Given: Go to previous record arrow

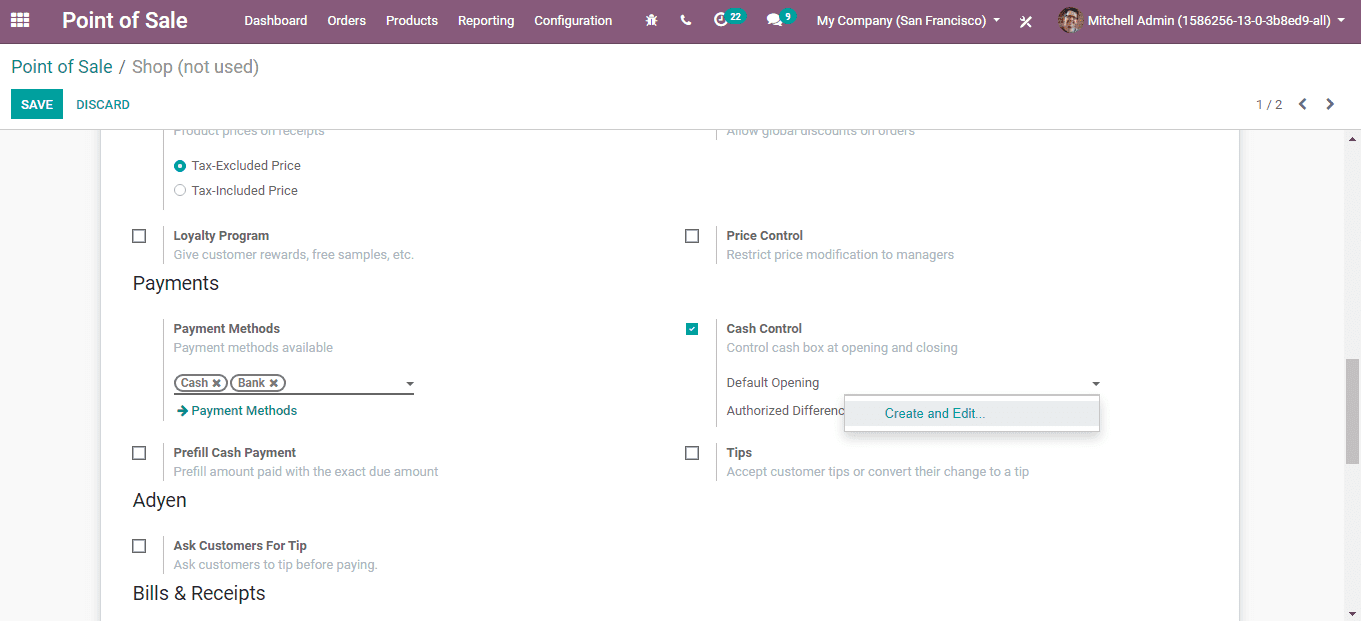Looking at the screenshot, I should coord(1302,104).
